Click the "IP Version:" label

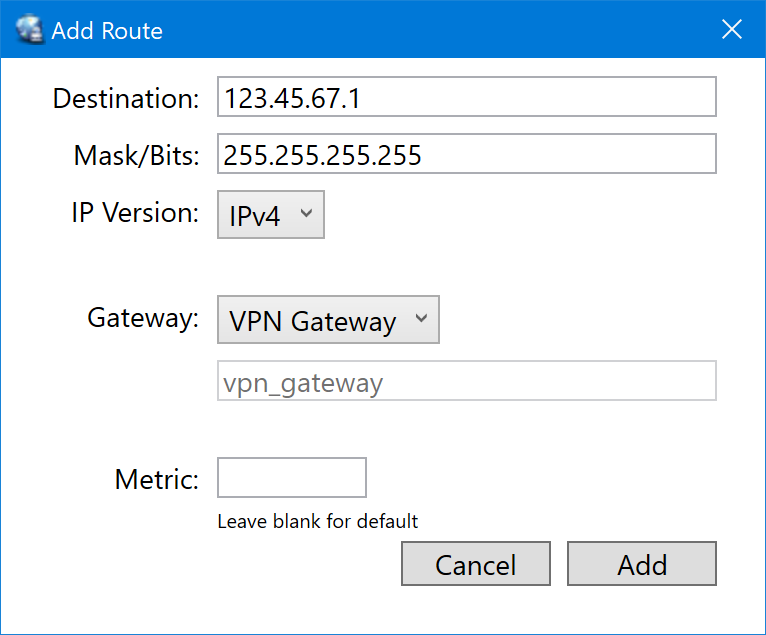click(135, 212)
